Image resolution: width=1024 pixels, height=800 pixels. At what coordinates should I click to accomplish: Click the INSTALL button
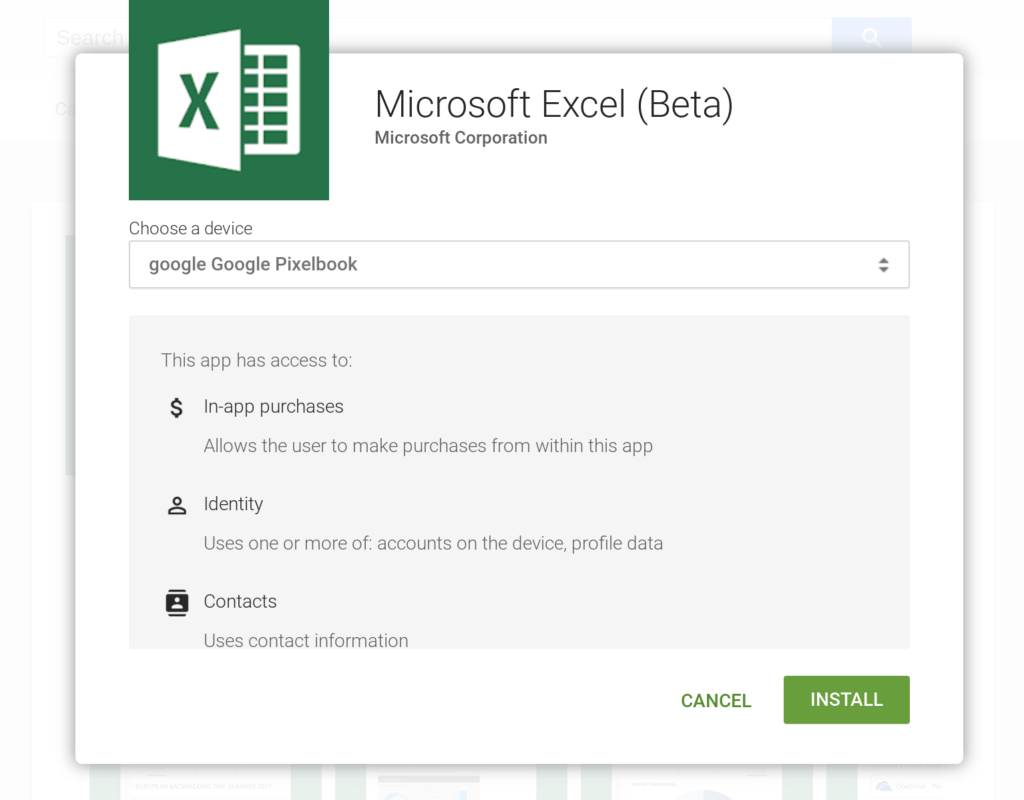coord(846,699)
